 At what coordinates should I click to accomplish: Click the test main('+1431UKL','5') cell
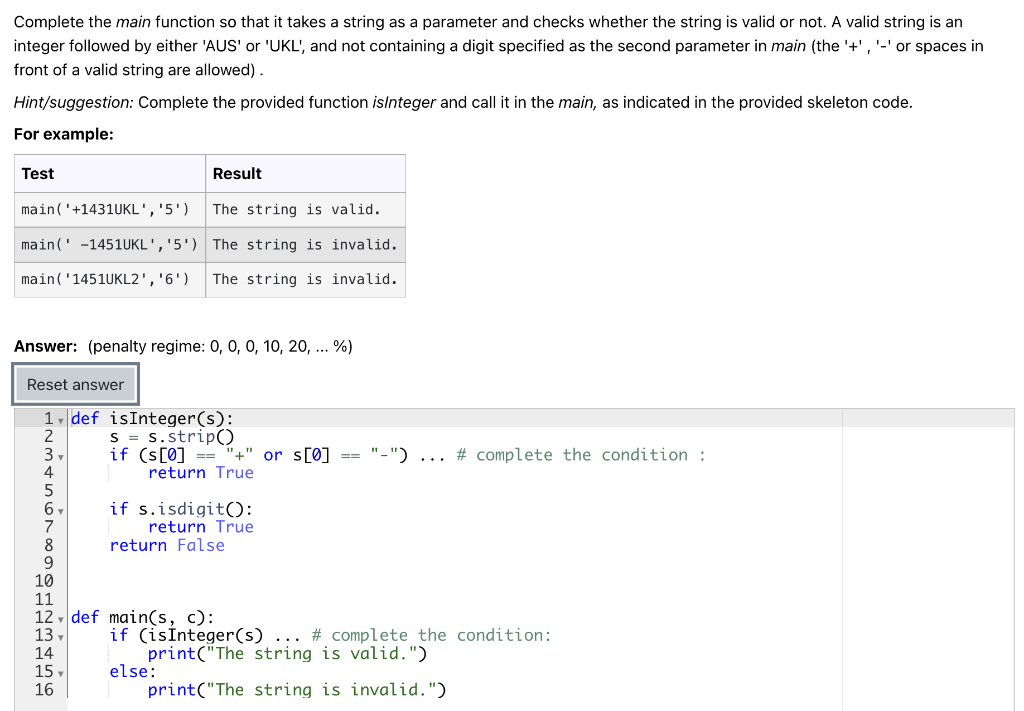pos(106,209)
